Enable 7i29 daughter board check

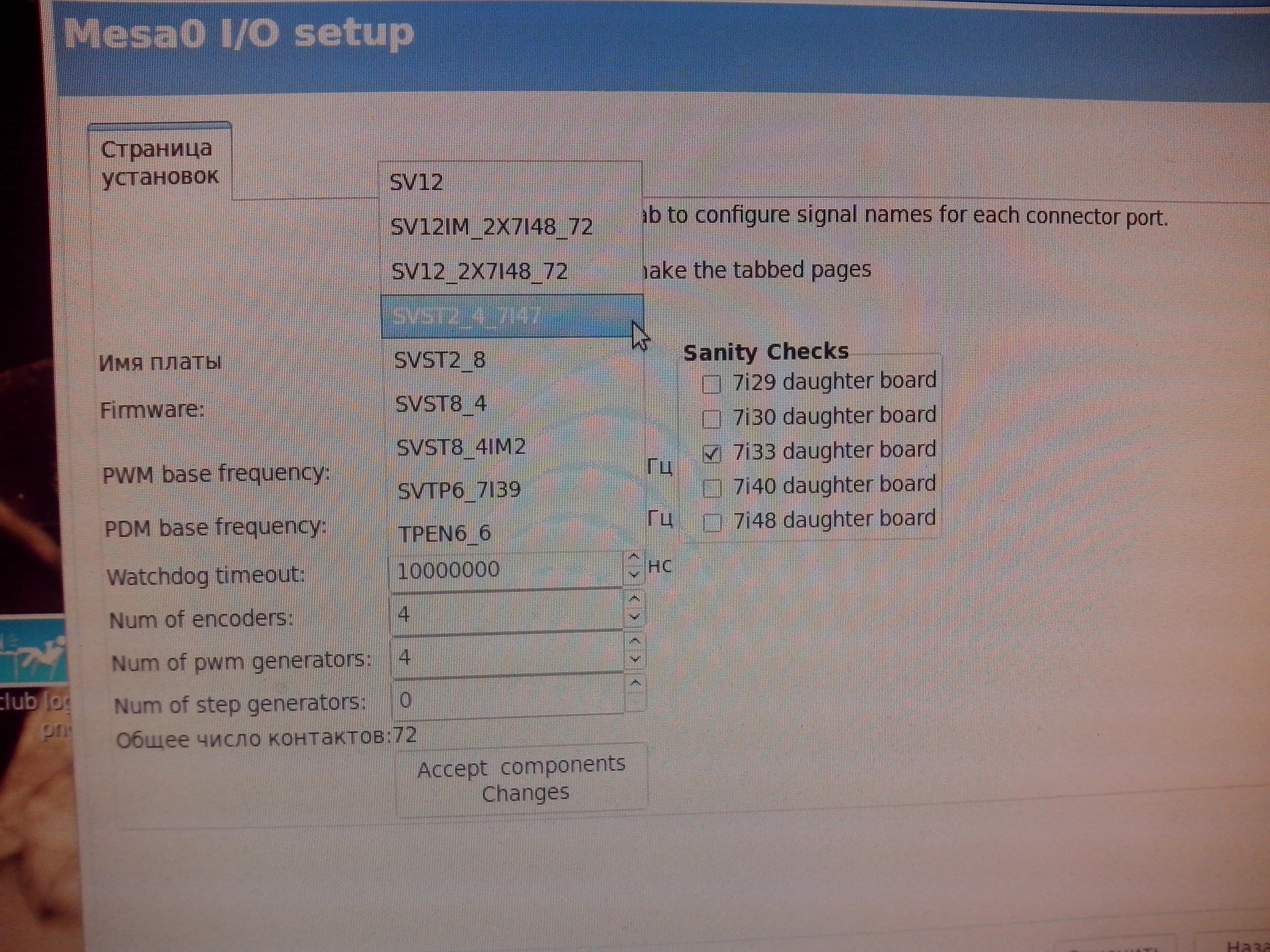[x=711, y=384]
